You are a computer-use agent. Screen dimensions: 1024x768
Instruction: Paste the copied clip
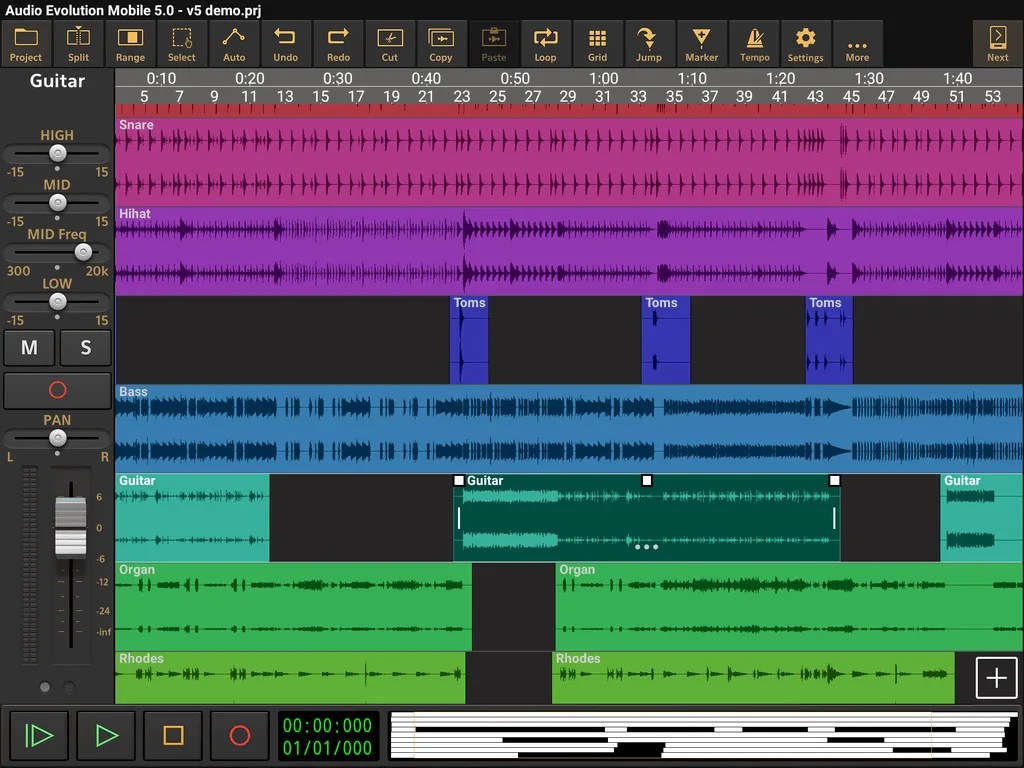pyautogui.click(x=493, y=43)
